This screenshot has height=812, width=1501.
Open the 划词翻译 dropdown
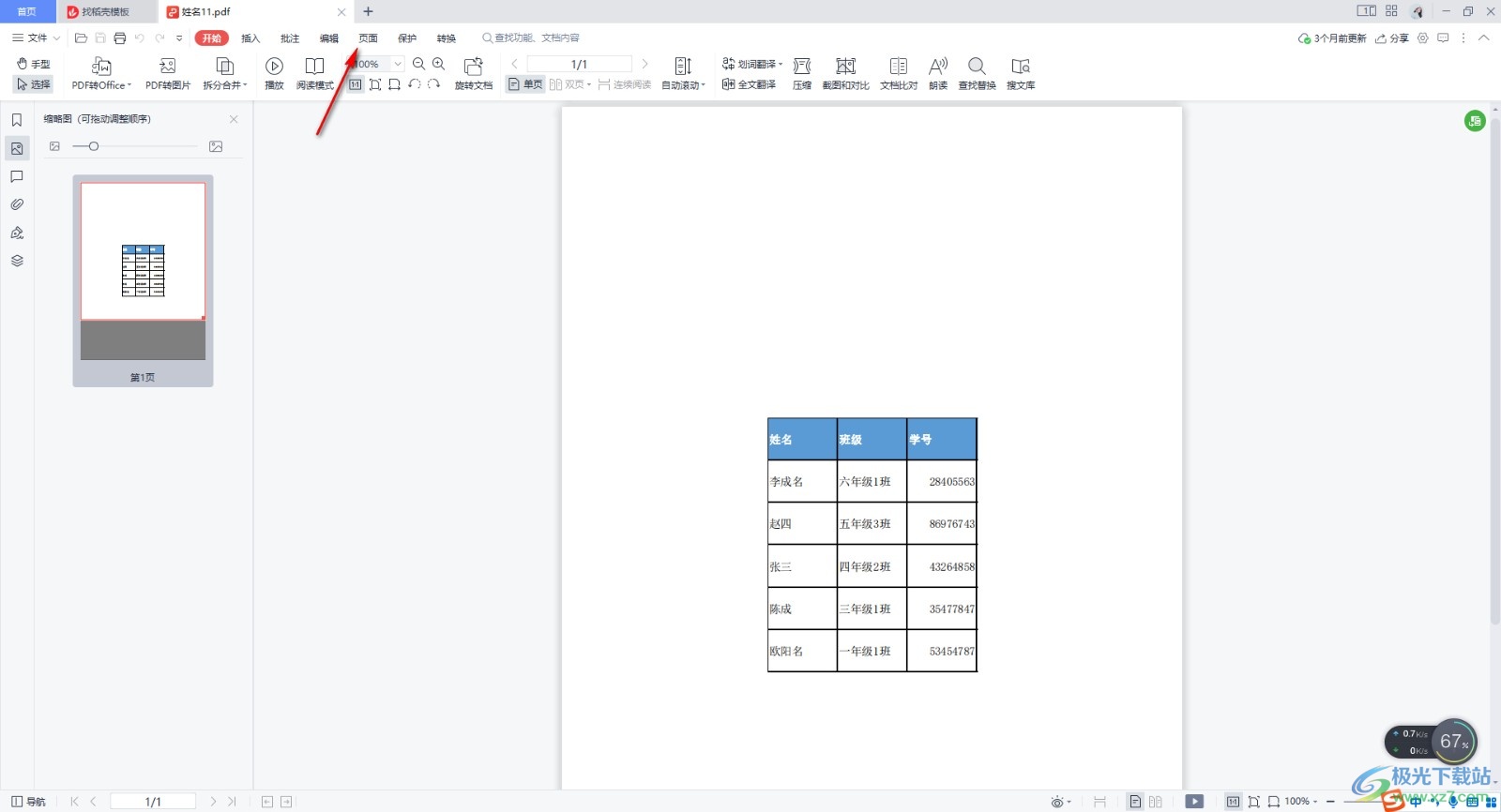click(x=752, y=64)
